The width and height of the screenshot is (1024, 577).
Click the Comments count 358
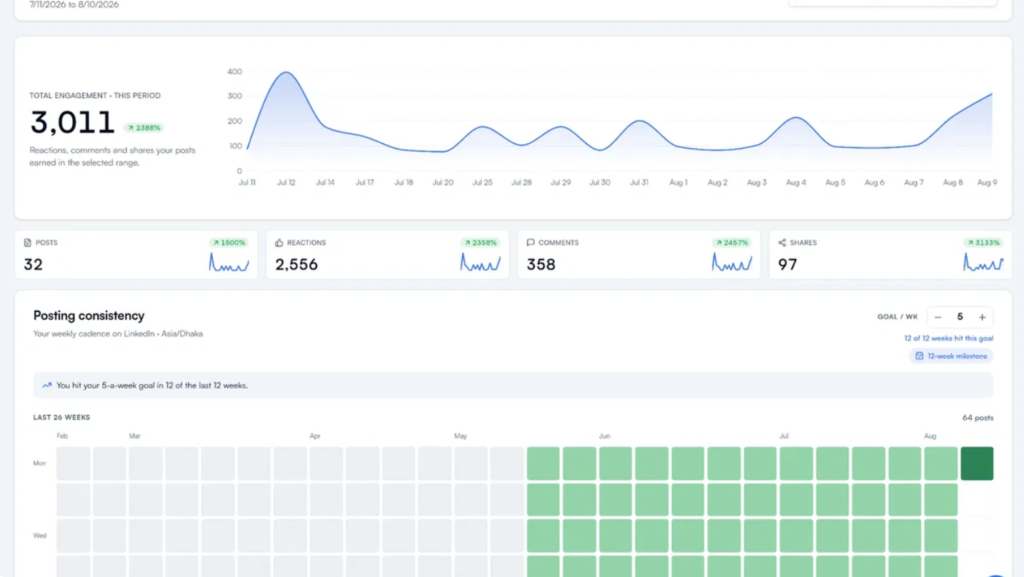point(541,264)
